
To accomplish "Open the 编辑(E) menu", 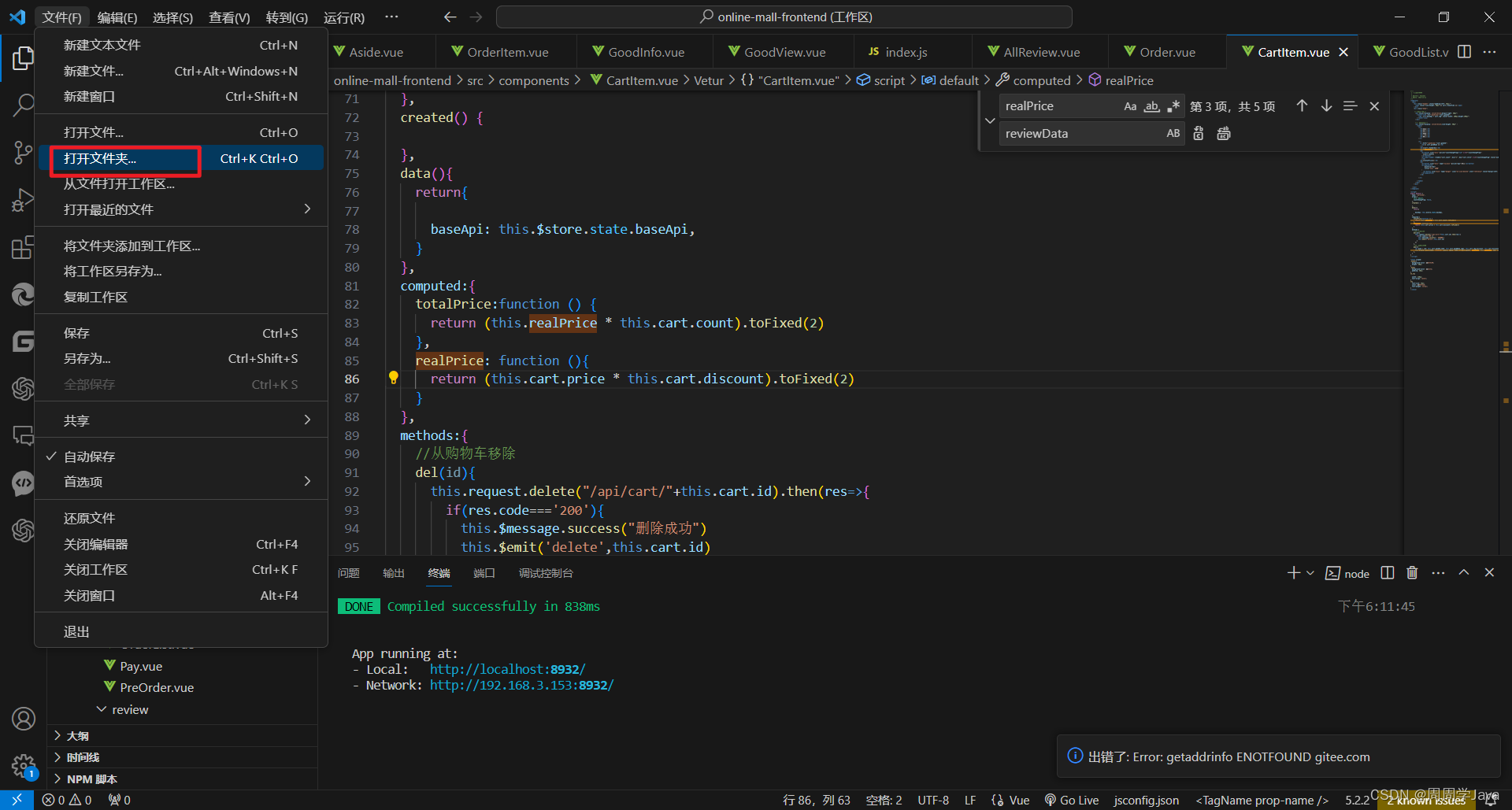I will (117, 17).
